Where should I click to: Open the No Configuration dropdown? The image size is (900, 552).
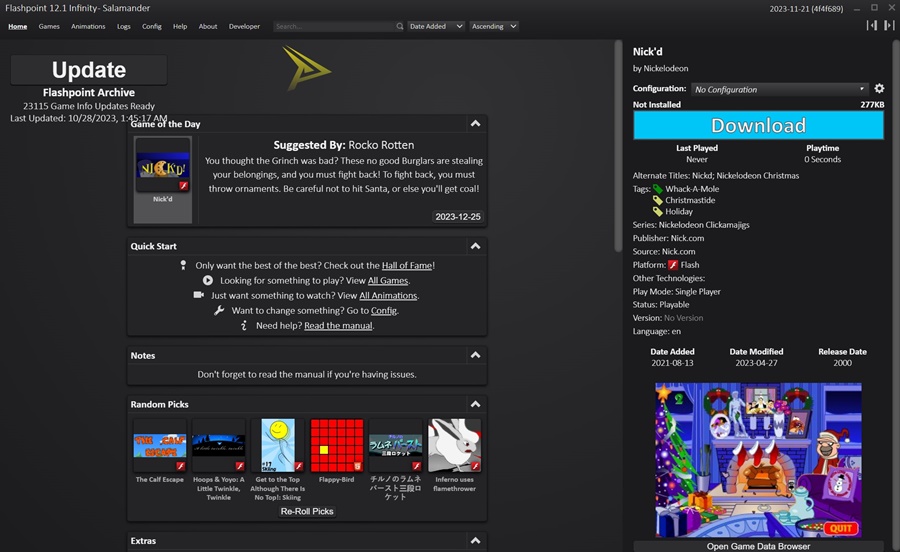click(x=779, y=89)
